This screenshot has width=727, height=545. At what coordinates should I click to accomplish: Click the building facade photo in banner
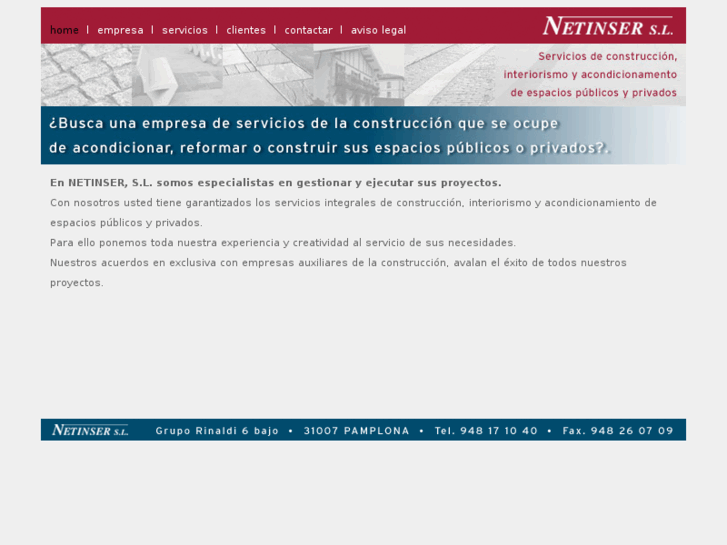(359, 75)
